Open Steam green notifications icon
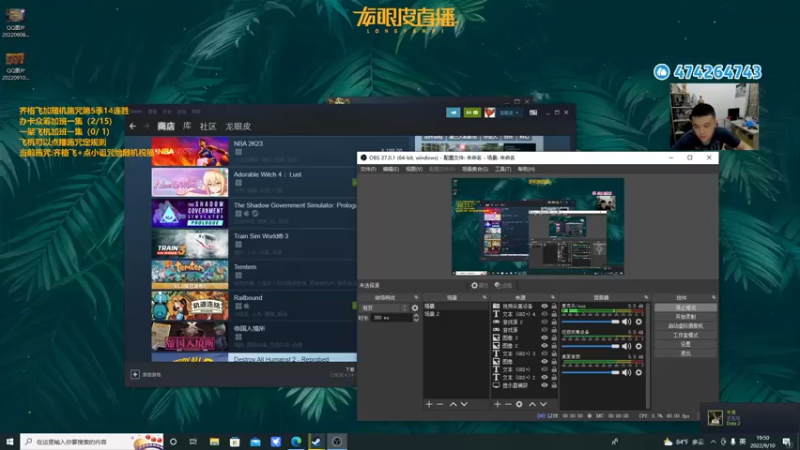The height and width of the screenshot is (450, 800). [x=472, y=112]
